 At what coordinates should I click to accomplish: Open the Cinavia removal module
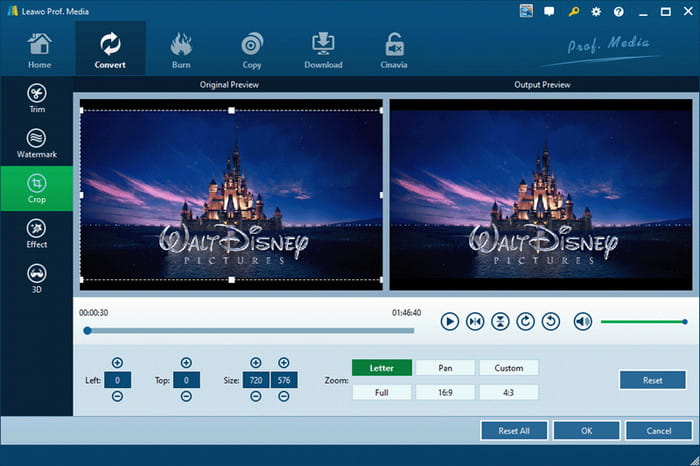(394, 50)
